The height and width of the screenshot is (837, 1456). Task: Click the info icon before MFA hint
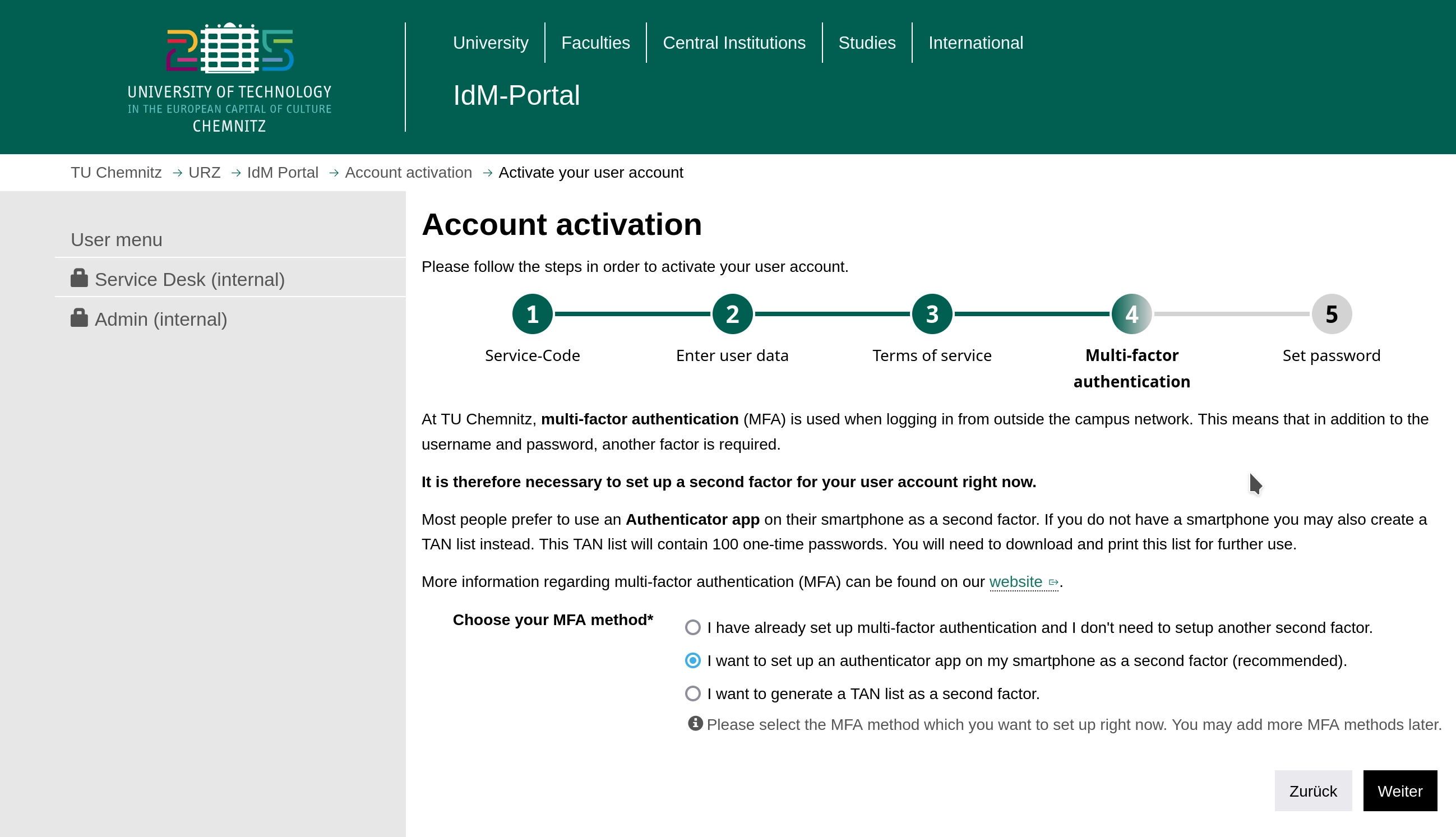point(695,723)
